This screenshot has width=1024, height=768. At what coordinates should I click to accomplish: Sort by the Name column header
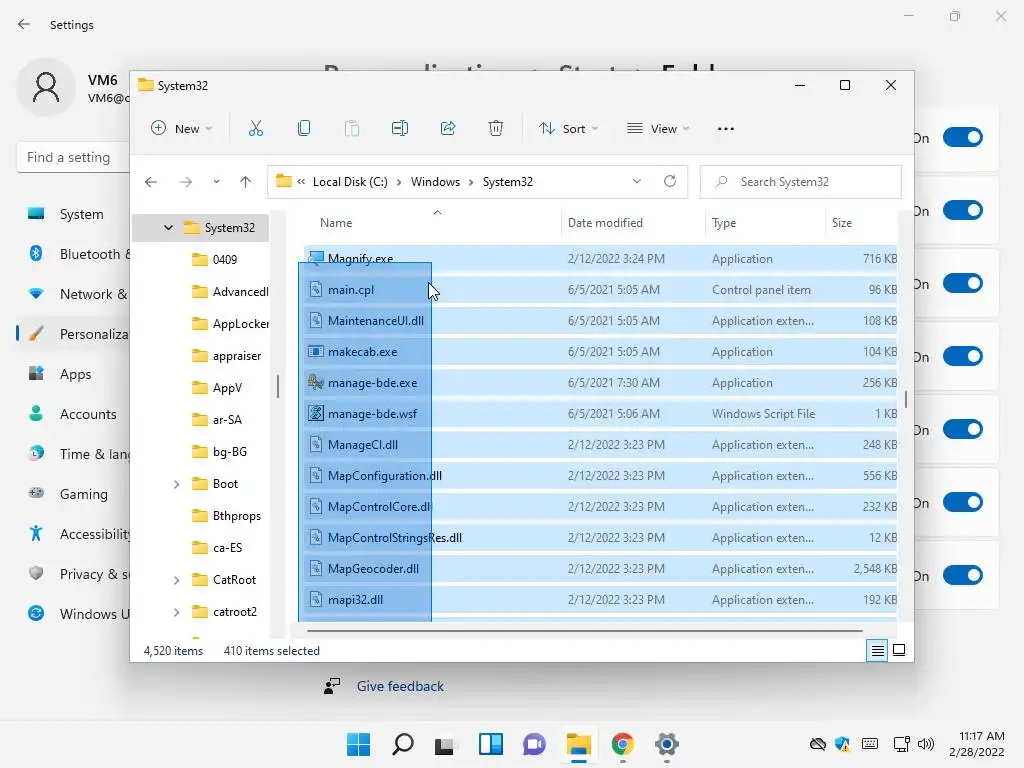coord(336,223)
